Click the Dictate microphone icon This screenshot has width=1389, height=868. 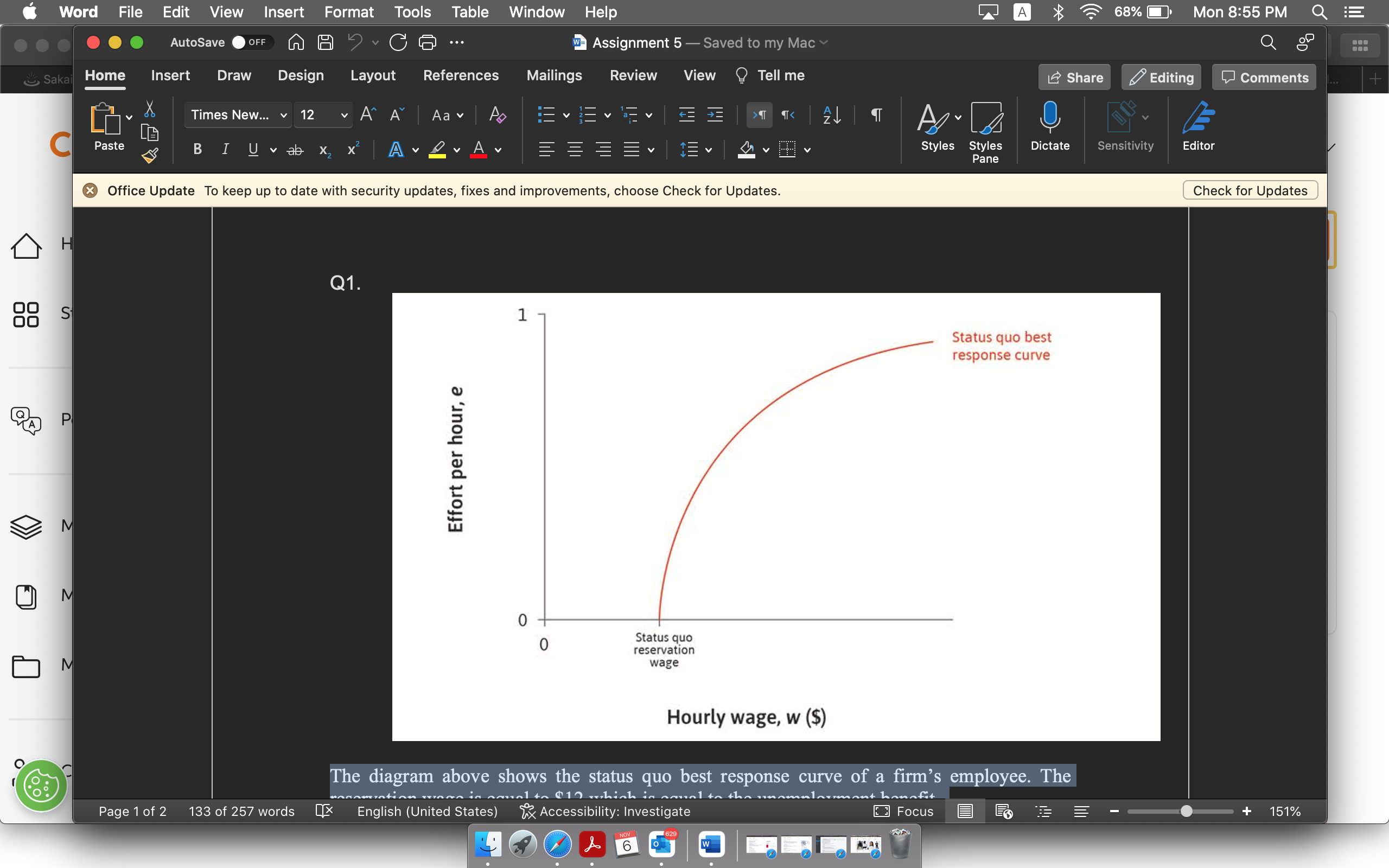pyautogui.click(x=1049, y=117)
